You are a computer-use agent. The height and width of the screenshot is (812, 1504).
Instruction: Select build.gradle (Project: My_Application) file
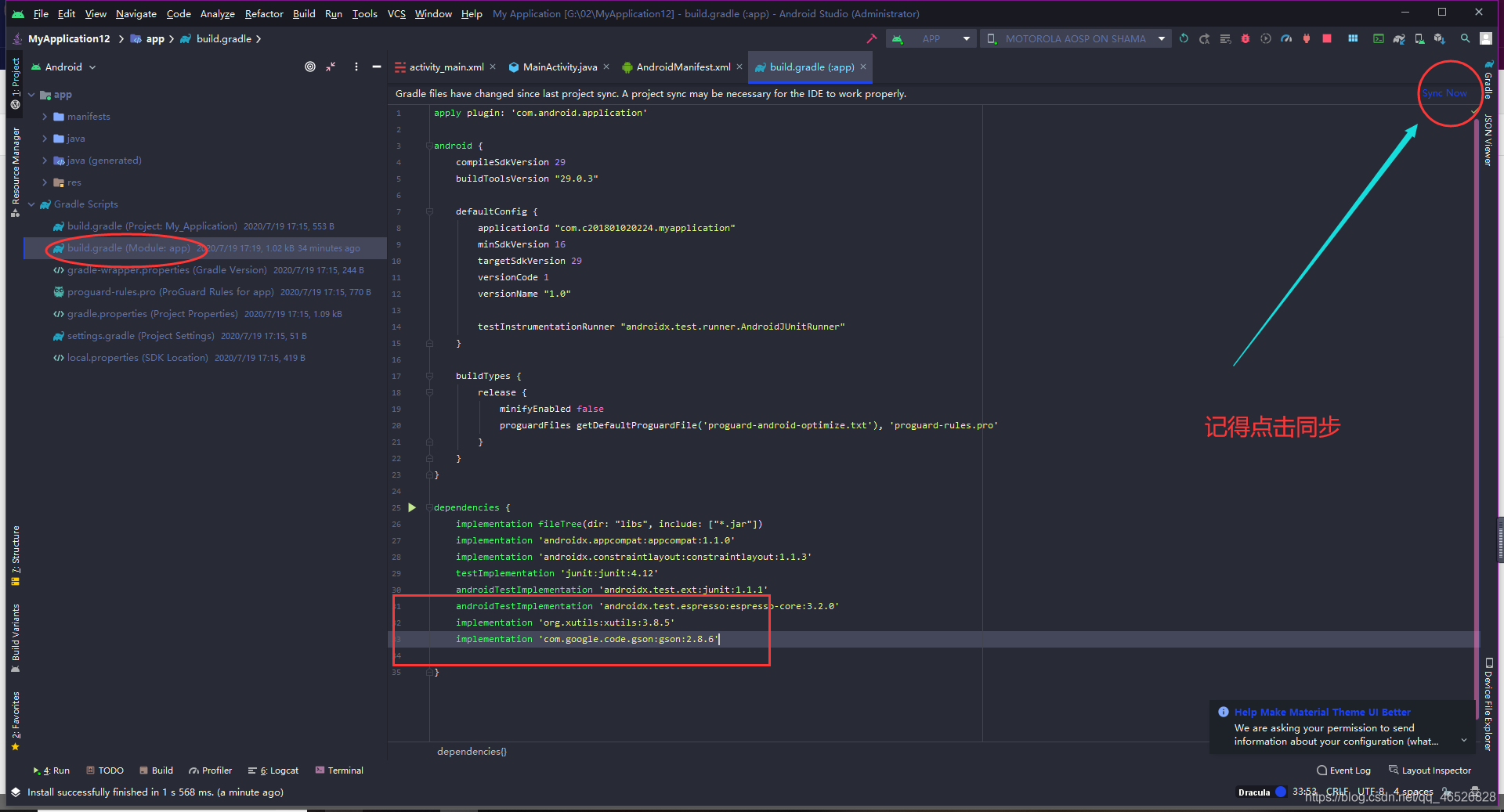pyautogui.click(x=151, y=226)
